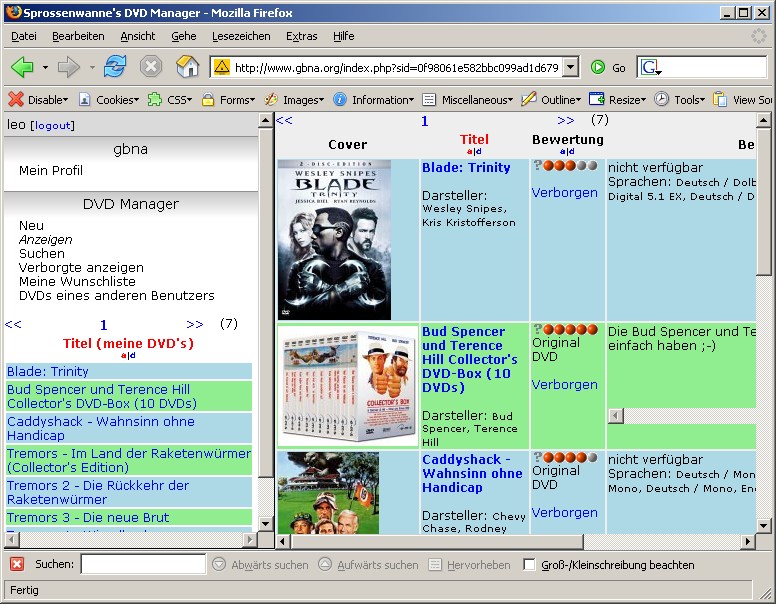Click the green Go button icon

[x=598, y=67]
